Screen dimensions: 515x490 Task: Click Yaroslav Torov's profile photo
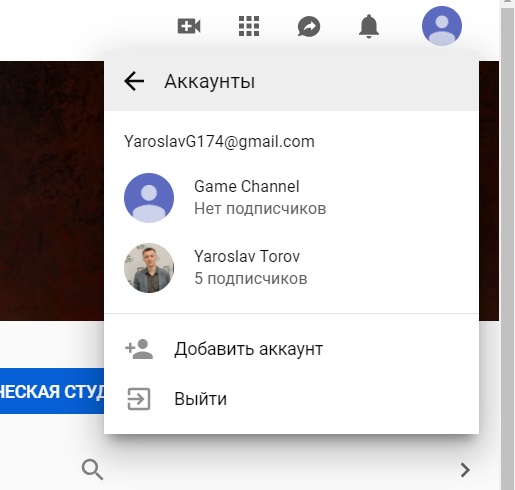[x=149, y=268]
